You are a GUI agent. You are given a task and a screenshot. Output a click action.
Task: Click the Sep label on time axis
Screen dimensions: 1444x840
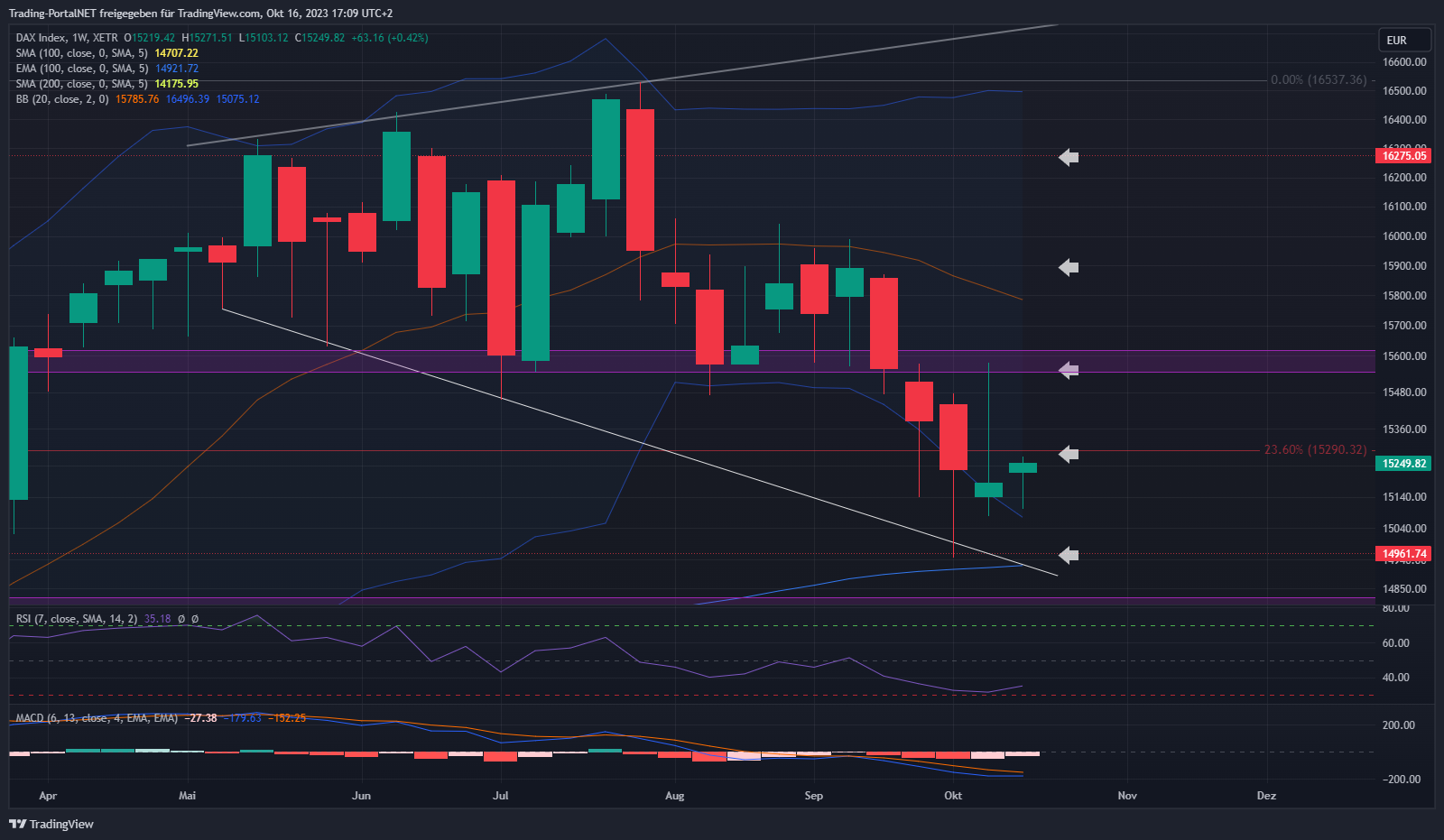click(x=814, y=796)
